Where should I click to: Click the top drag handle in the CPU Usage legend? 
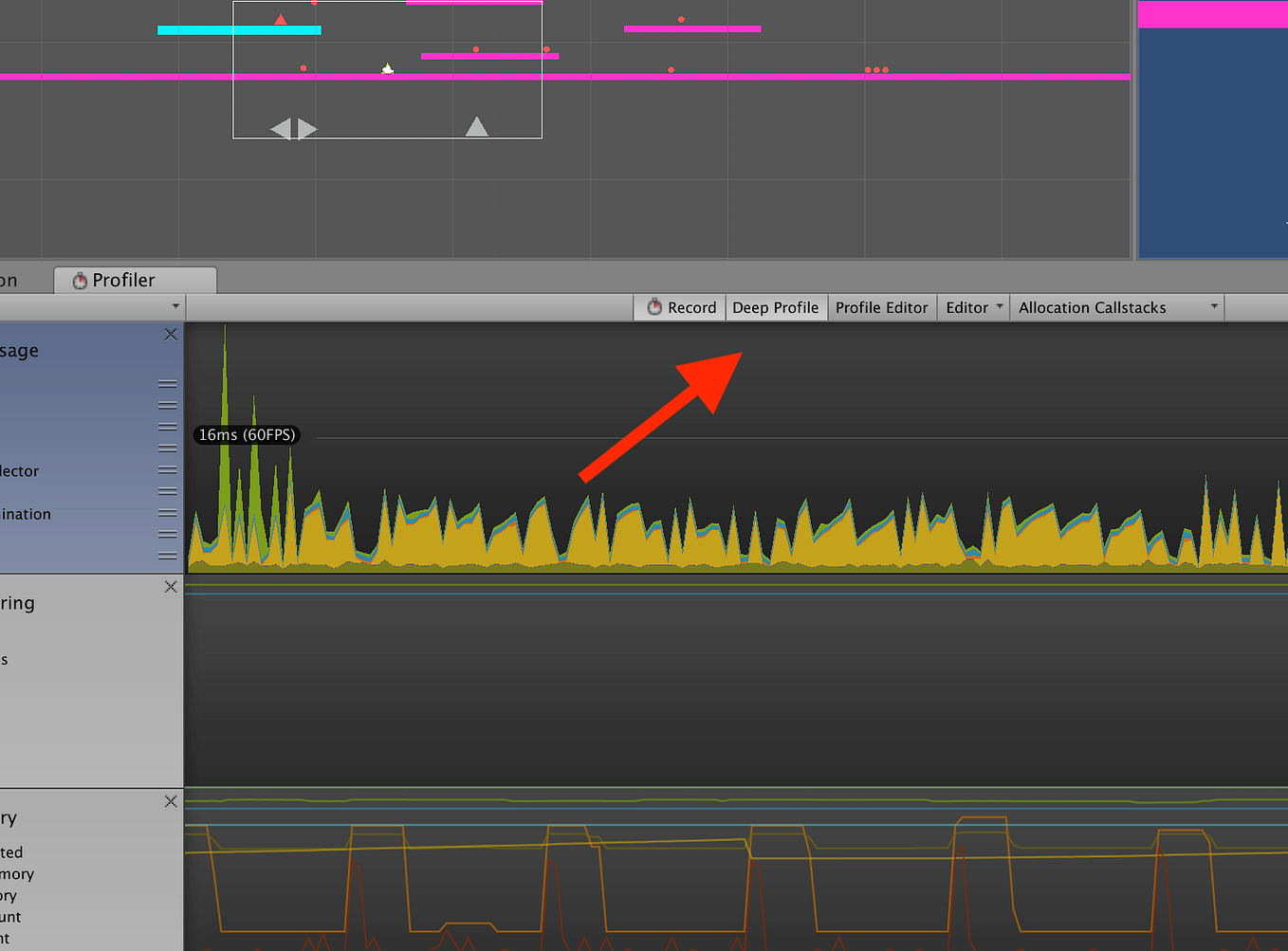168,384
